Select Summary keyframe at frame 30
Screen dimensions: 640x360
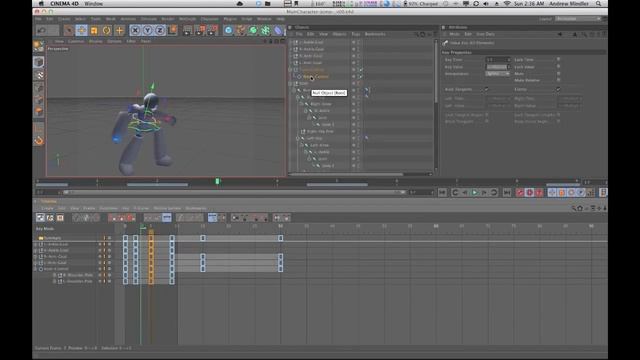[x=280, y=238]
